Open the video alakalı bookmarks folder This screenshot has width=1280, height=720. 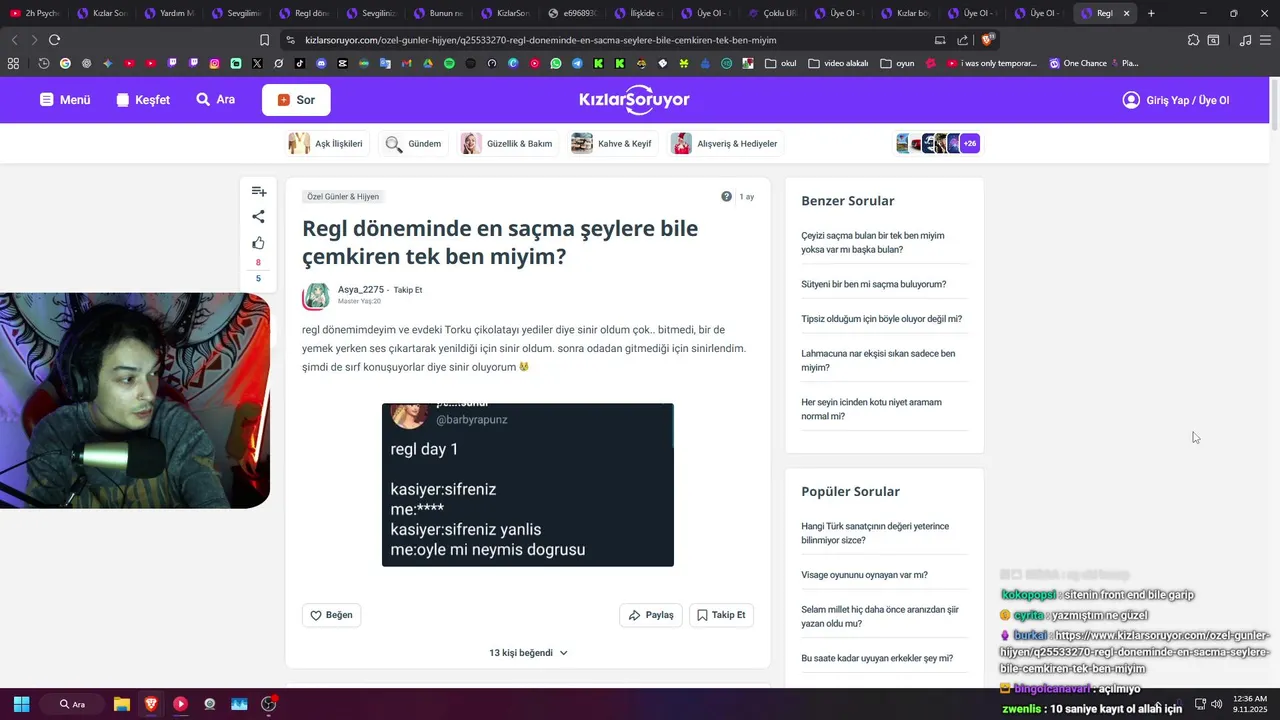(x=838, y=63)
